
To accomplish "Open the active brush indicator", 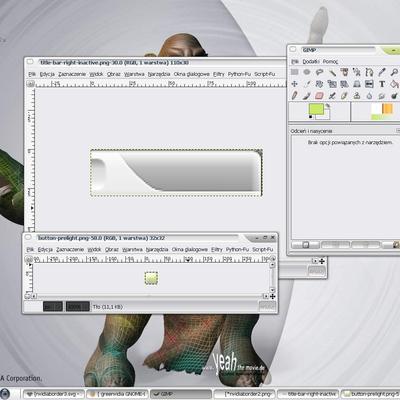I will [376, 109].
